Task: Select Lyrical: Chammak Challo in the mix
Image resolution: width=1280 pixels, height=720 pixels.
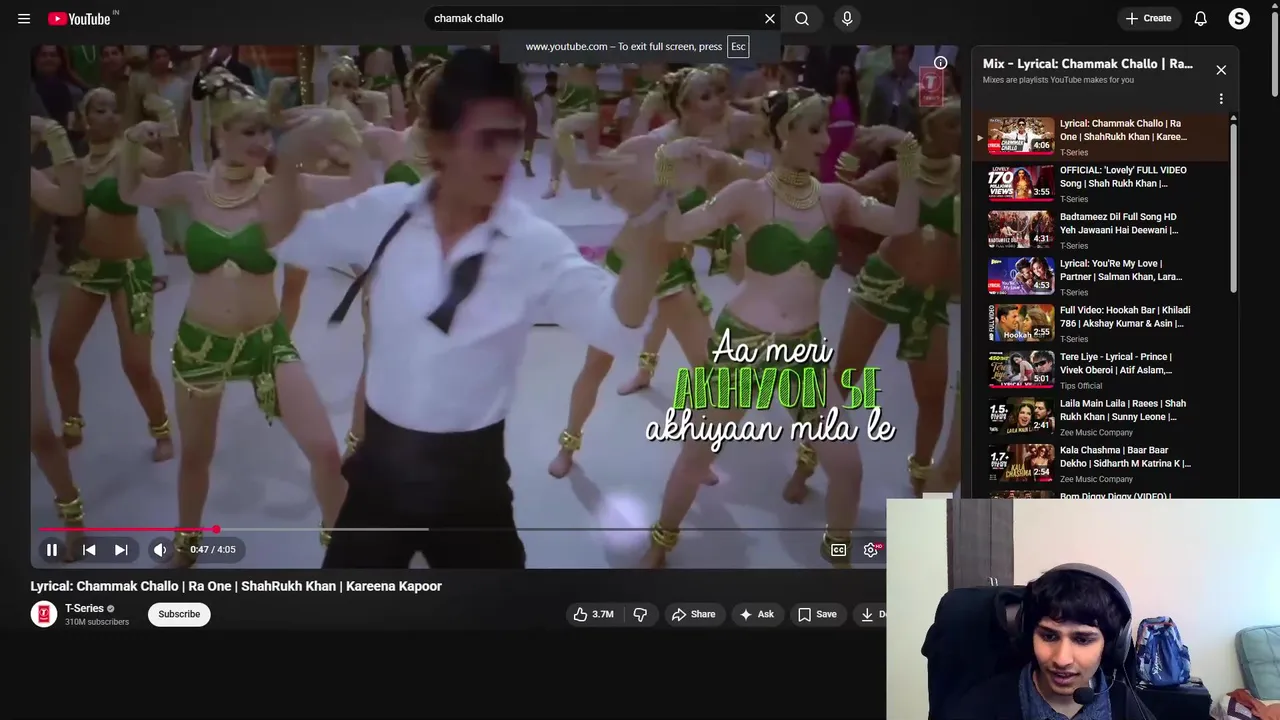Action: [1100, 137]
